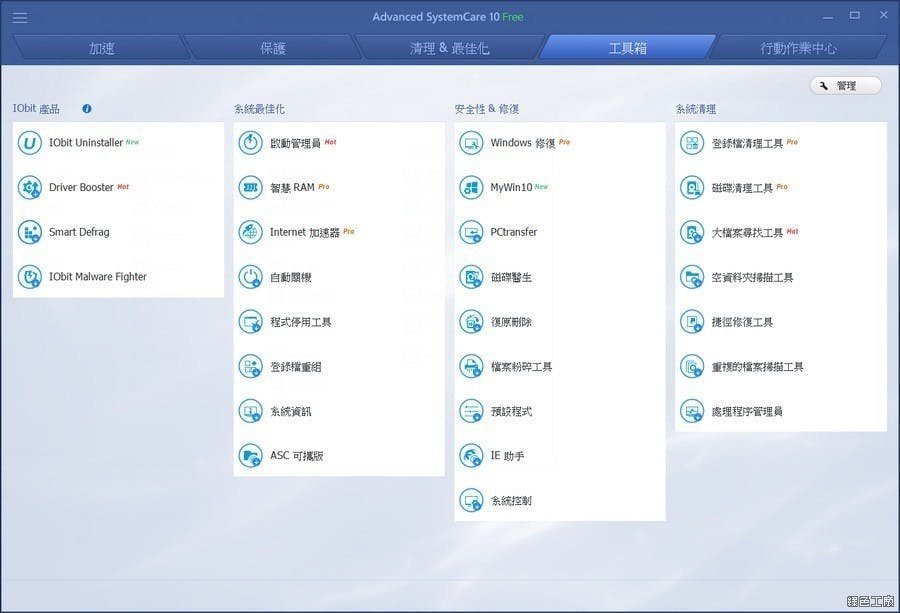
Task: Open the 系統控制 system control icon
Action: (x=471, y=501)
